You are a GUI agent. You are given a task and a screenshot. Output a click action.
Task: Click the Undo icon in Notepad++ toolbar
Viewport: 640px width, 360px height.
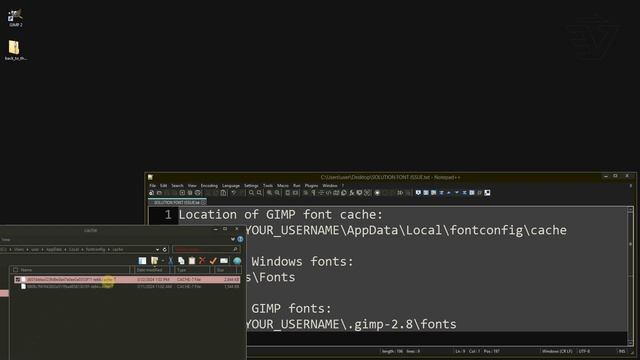[x=233, y=193]
